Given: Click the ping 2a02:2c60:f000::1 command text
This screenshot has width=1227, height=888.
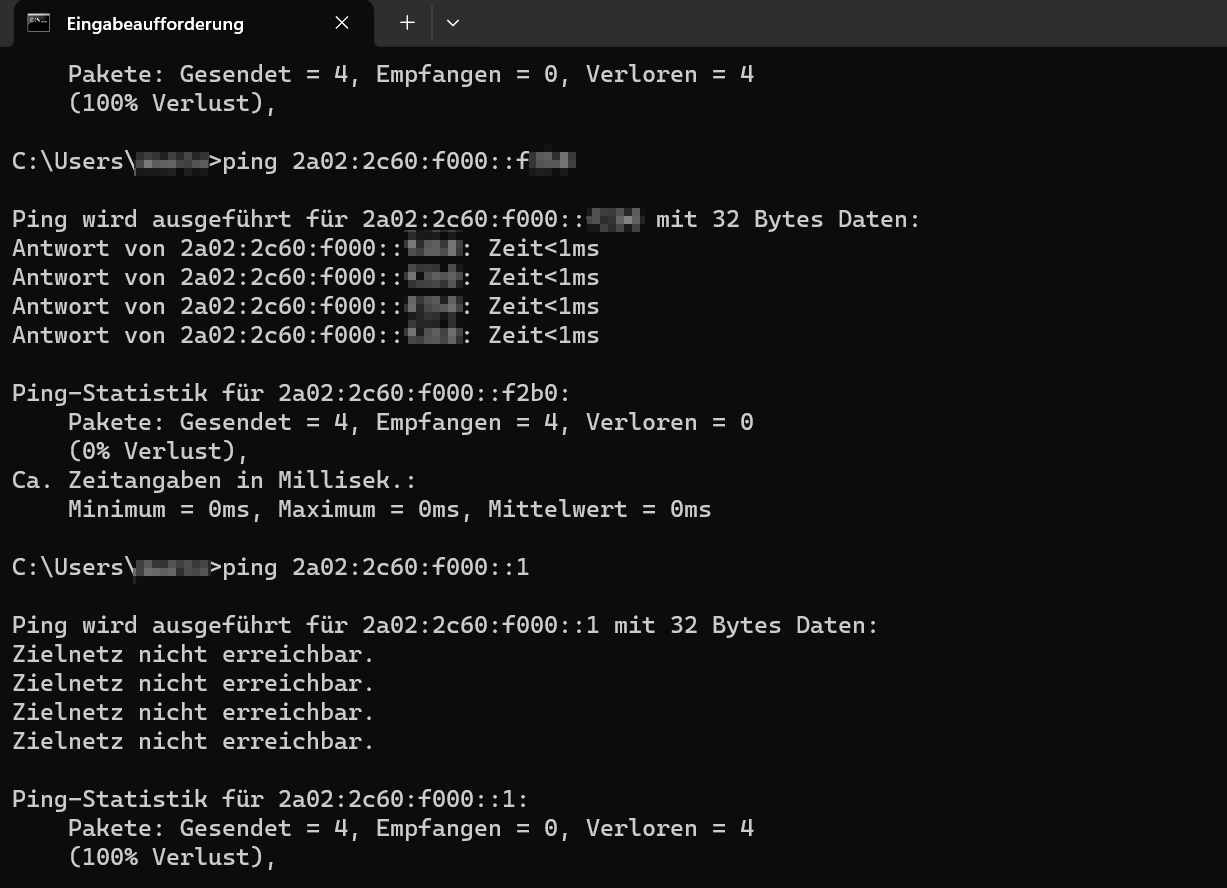Looking at the screenshot, I should tap(376, 567).
